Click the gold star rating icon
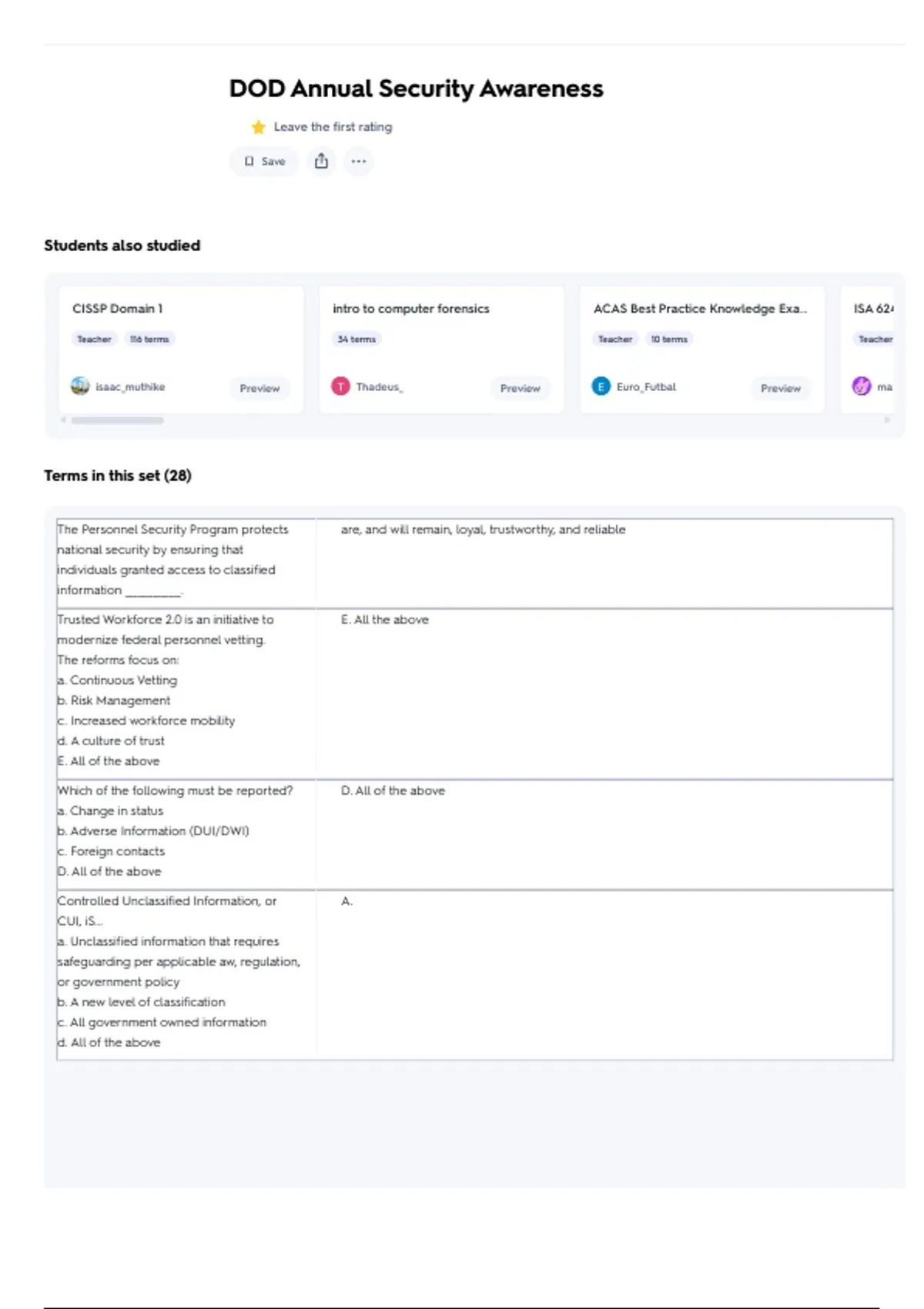Image resolution: width=924 pixels, height=1309 pixels. point(259,127)
